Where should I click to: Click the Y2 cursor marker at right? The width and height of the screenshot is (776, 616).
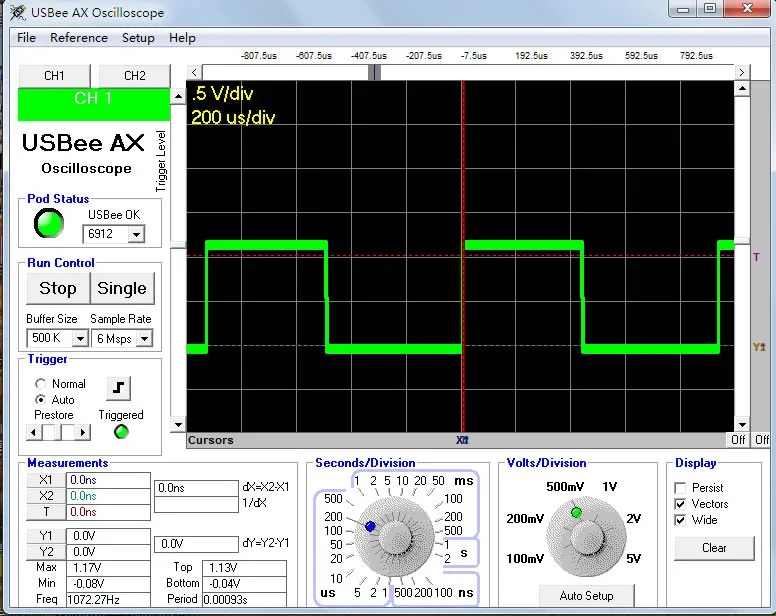click(759, 347)
